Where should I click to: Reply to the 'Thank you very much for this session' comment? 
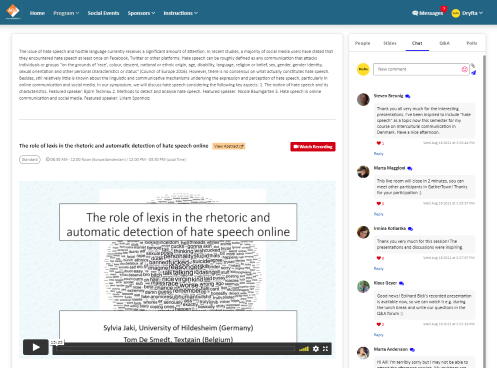[x=378, y=269]
